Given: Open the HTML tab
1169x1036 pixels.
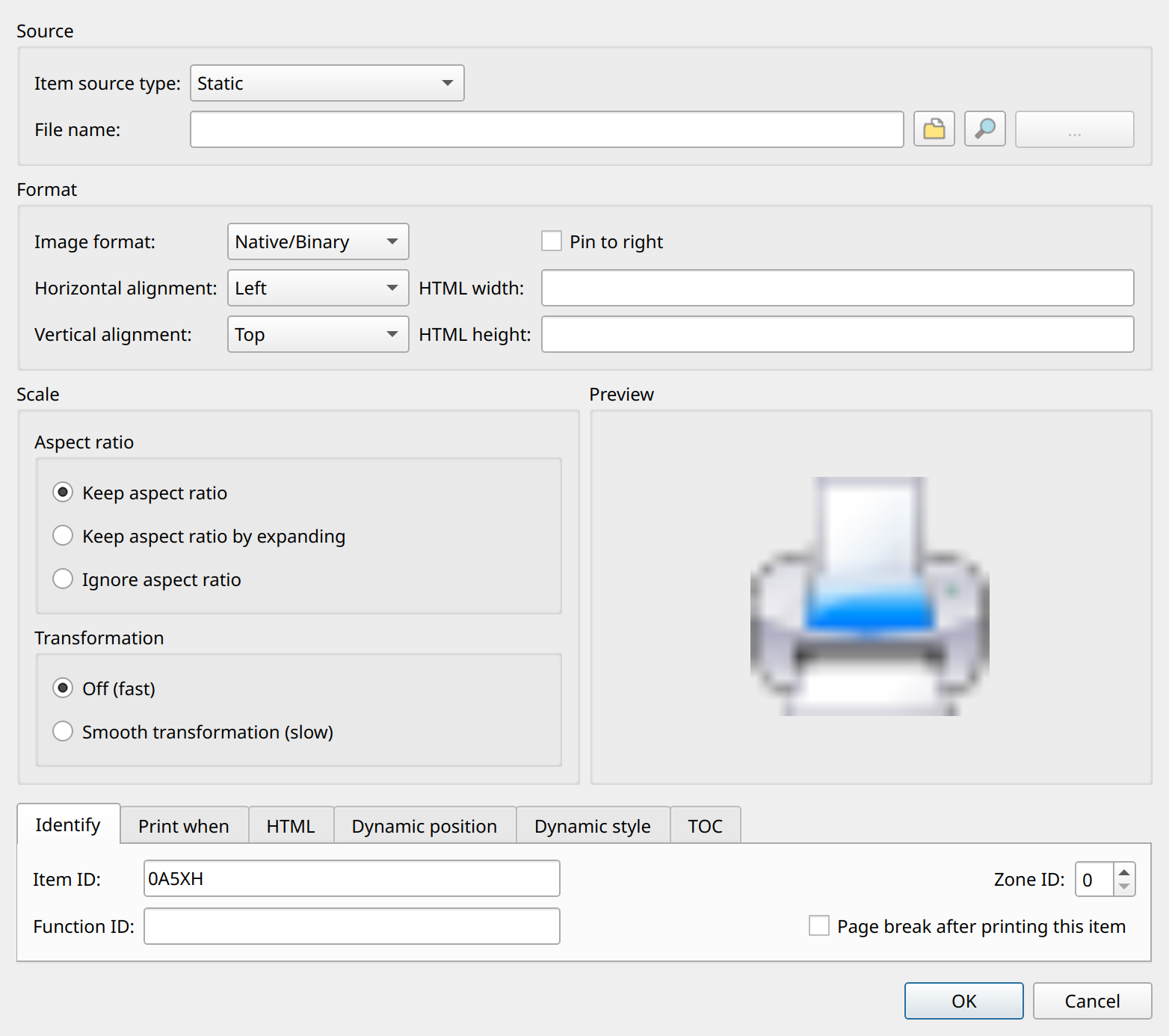Looking at the screenshot, I should pos(291,826).
